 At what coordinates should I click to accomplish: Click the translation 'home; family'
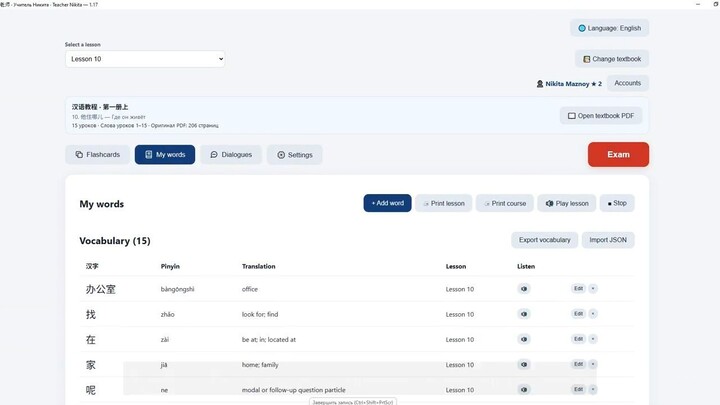[260, 365]
